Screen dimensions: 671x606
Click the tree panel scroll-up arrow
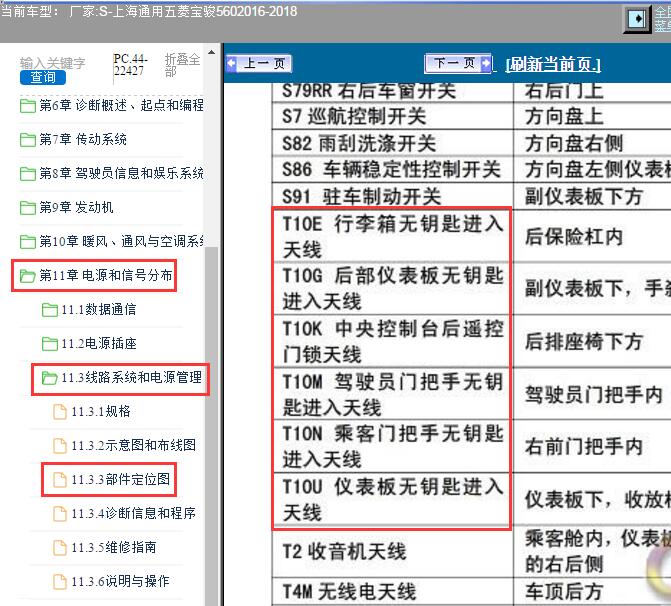click(x=211, y=52)
